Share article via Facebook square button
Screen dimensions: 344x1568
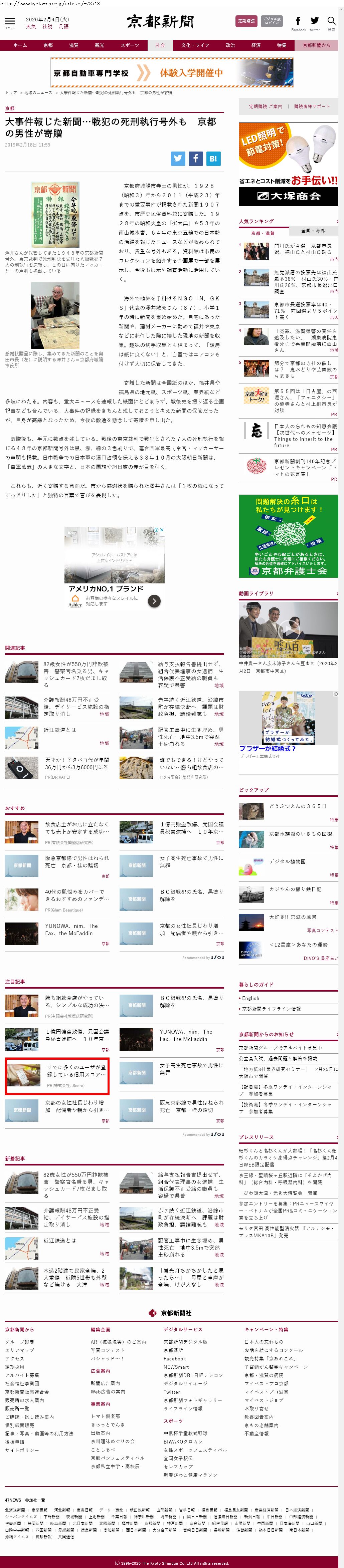(195, 158)
